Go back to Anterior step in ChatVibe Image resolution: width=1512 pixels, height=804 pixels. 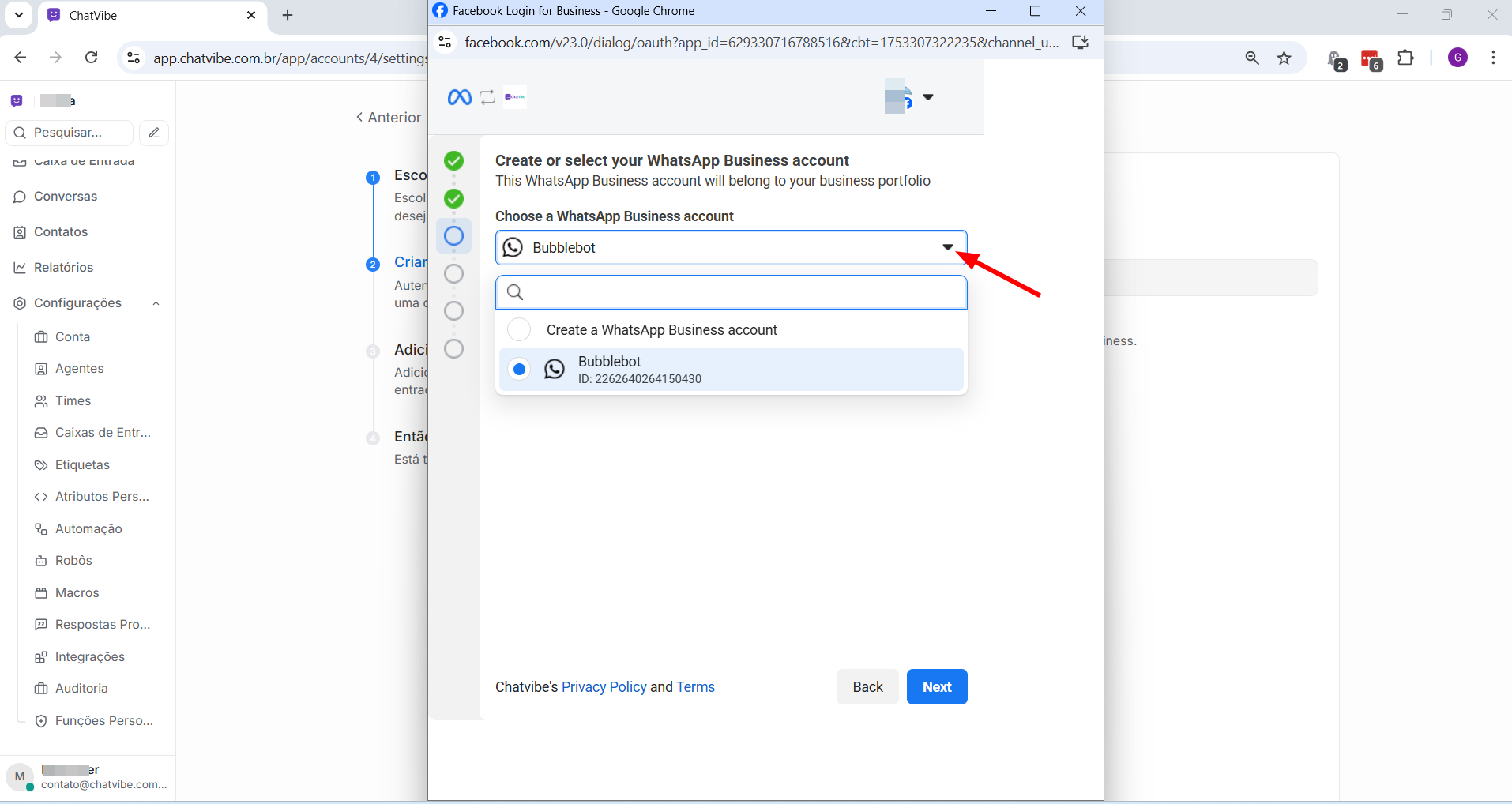(x=388, y=118)
